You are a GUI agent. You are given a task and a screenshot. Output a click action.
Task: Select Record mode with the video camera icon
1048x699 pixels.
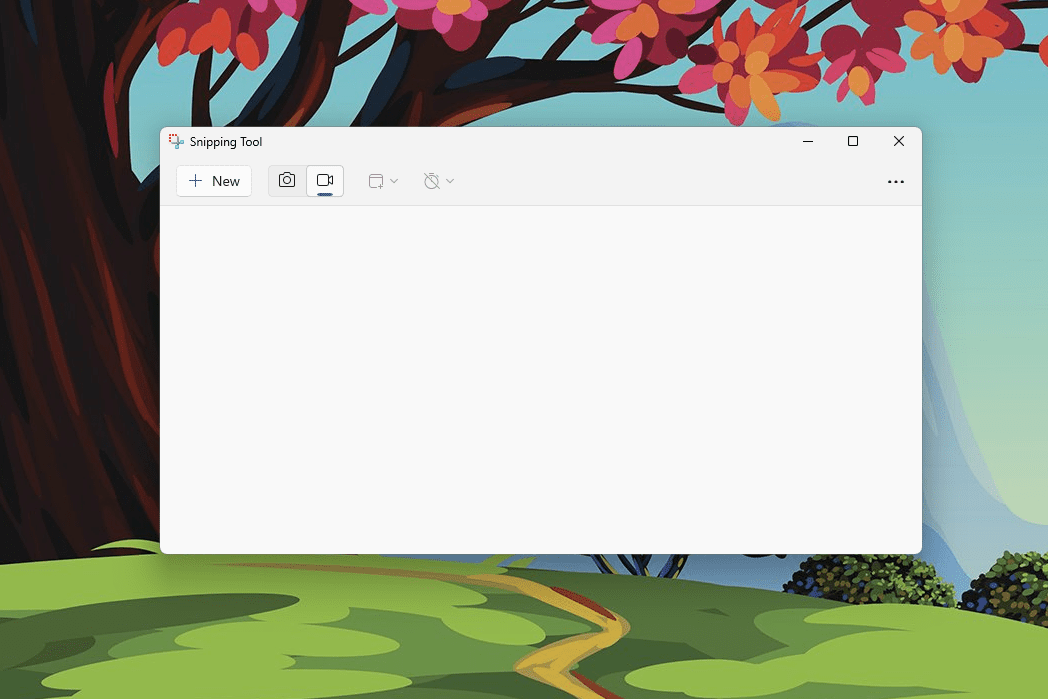point(325,180)
